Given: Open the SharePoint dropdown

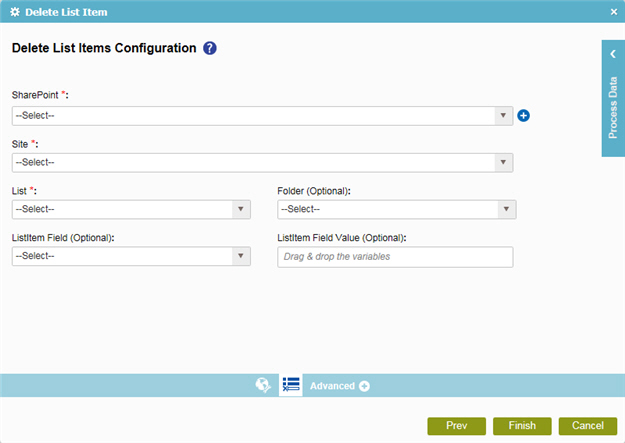Looking at the screenshot, I should pos(262,116).
